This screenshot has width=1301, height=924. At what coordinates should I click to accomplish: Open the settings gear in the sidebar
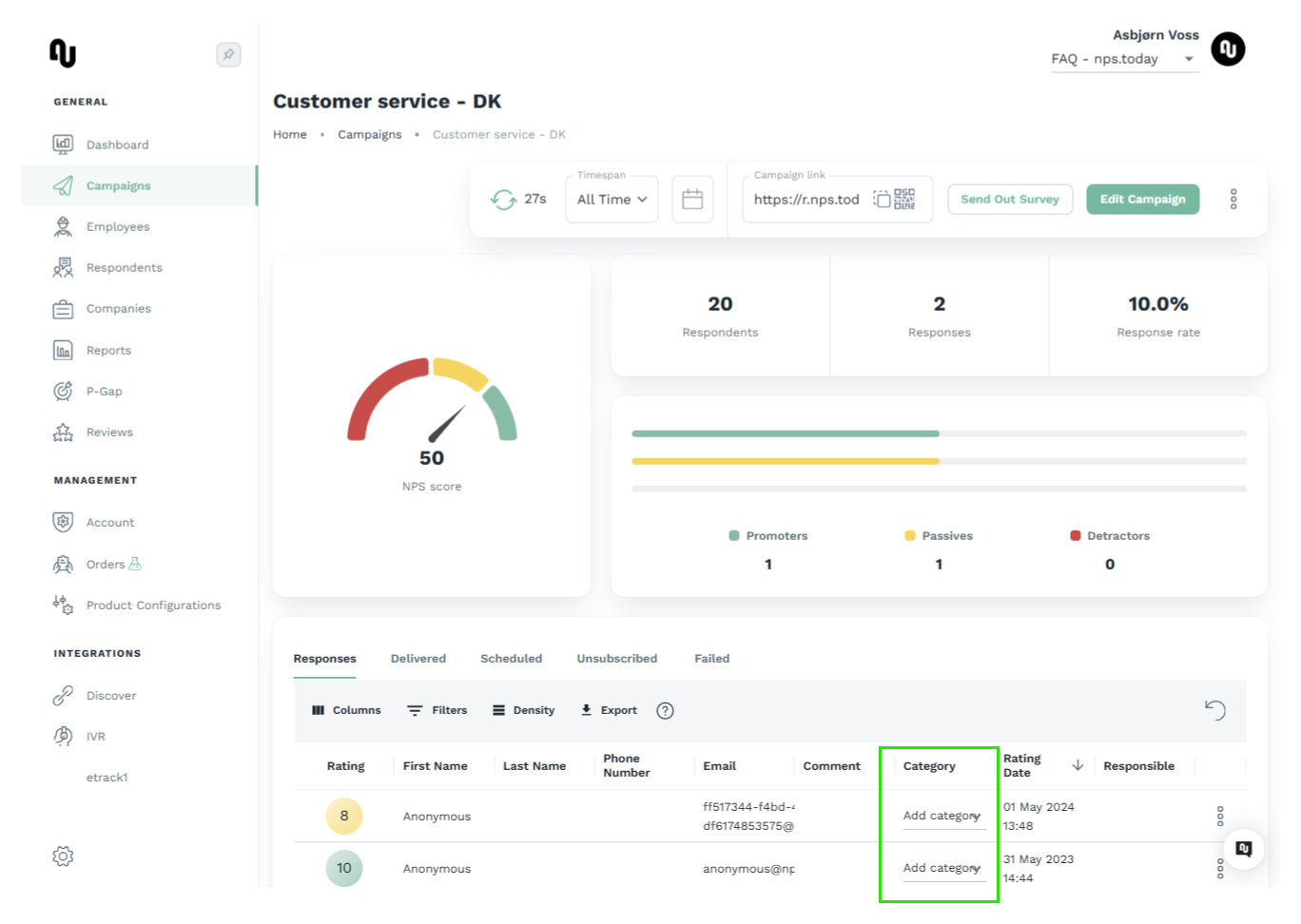[x=63, y=856]
